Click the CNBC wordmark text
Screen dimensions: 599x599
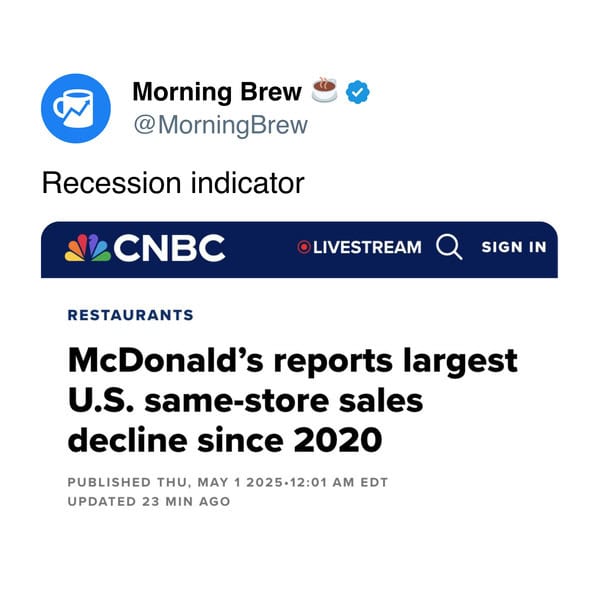(169, 248)
